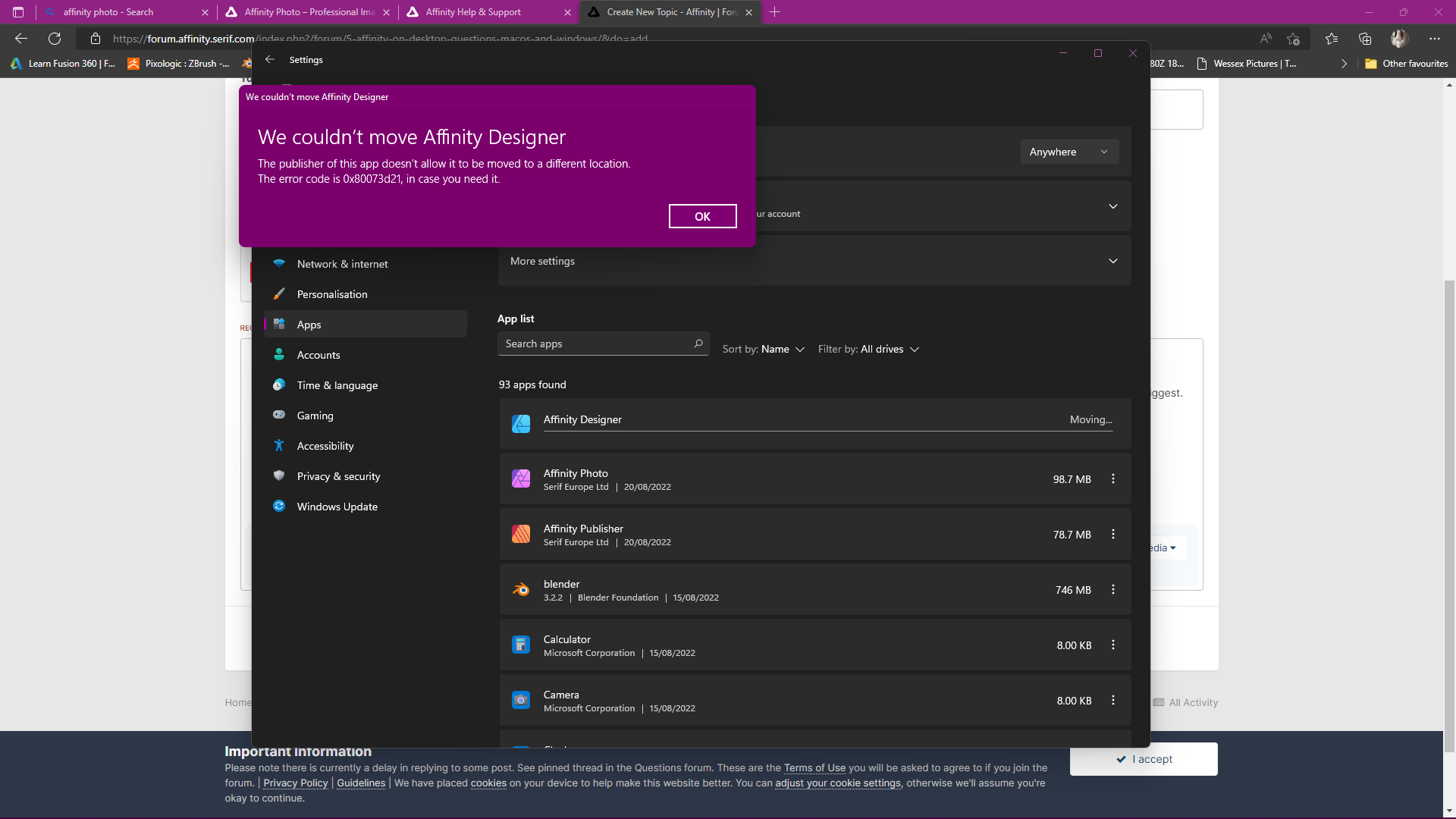Open Windows Update settings
Image resolution: width=1456 pixels, height=819 pixels.
pyautogui.click(x=366, y=507)
